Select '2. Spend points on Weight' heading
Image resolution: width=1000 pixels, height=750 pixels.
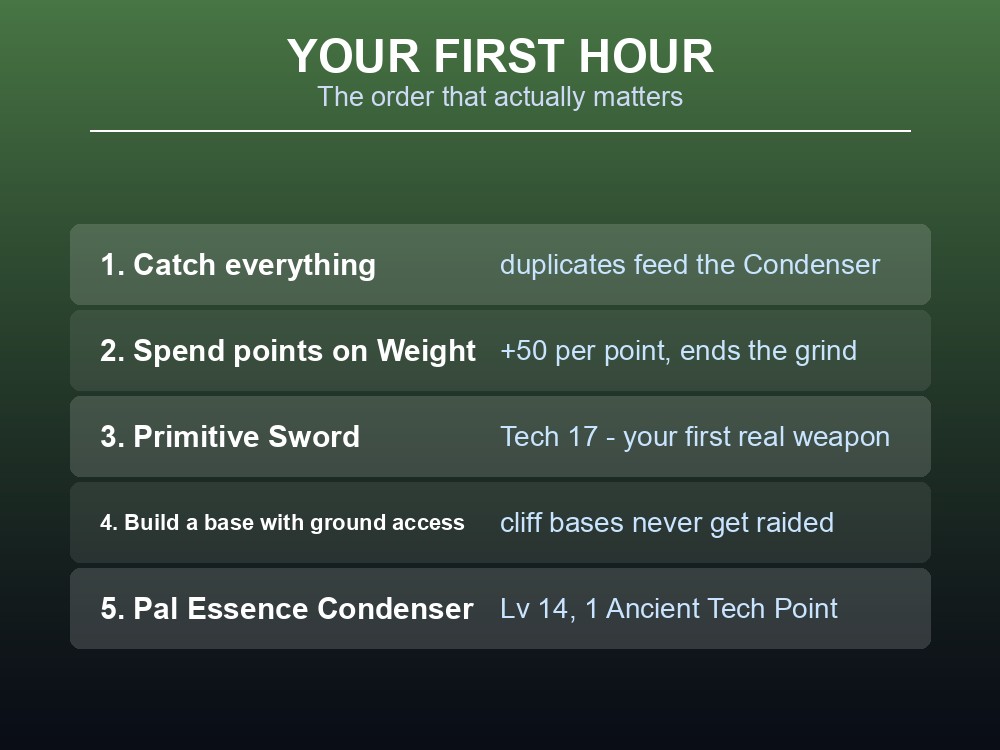tap(288, 351)
